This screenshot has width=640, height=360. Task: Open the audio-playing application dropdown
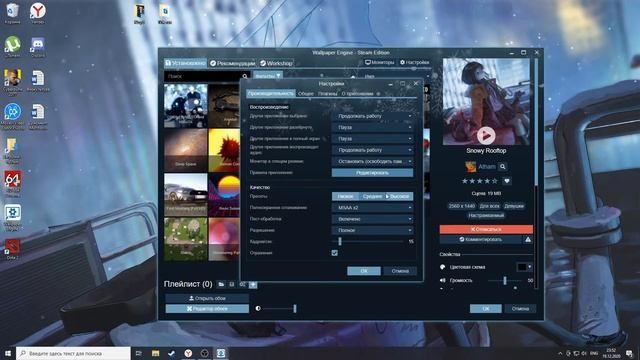pyautogui.click(x=372, y=150)
